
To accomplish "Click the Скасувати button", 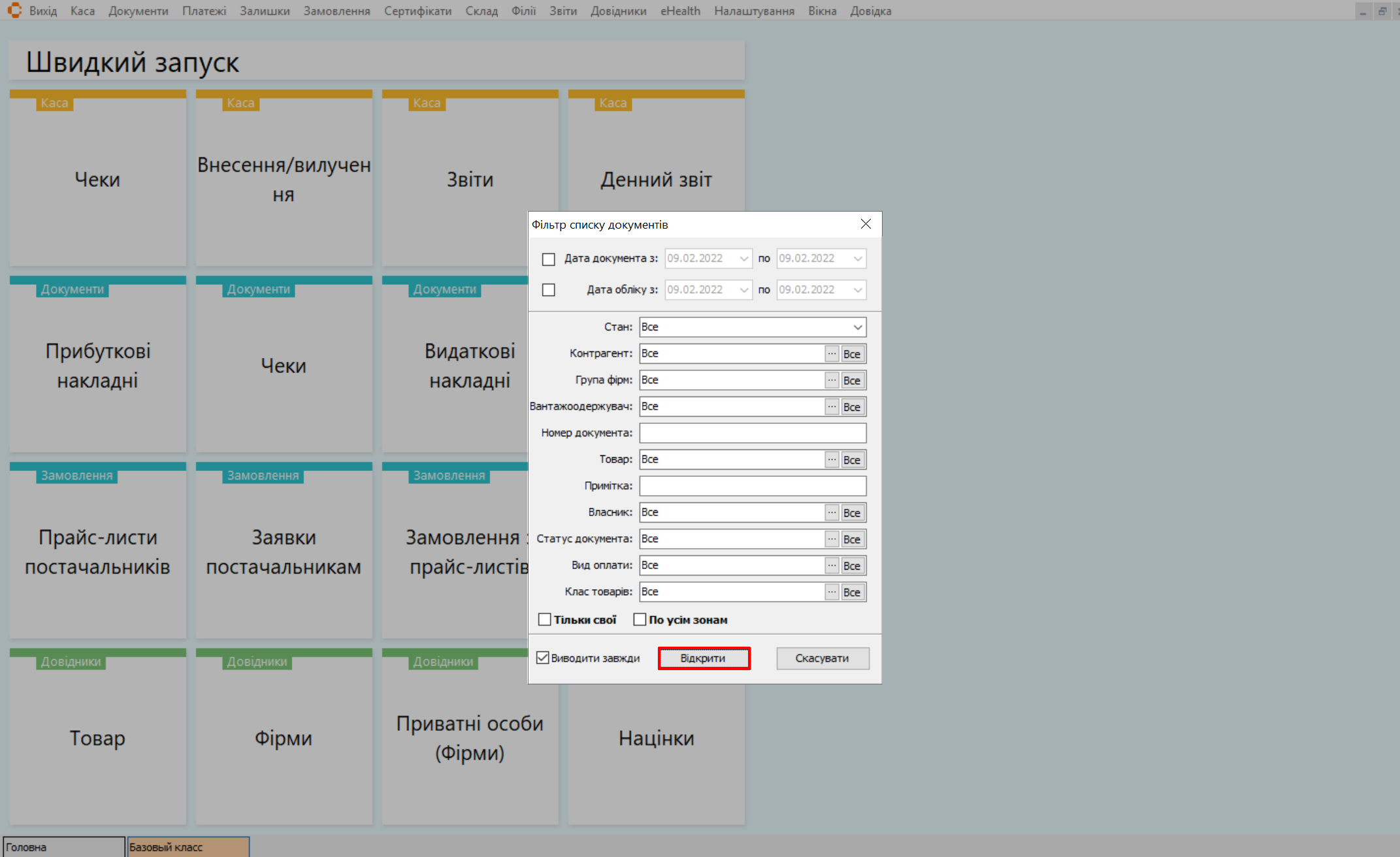I will coord(822,658).
